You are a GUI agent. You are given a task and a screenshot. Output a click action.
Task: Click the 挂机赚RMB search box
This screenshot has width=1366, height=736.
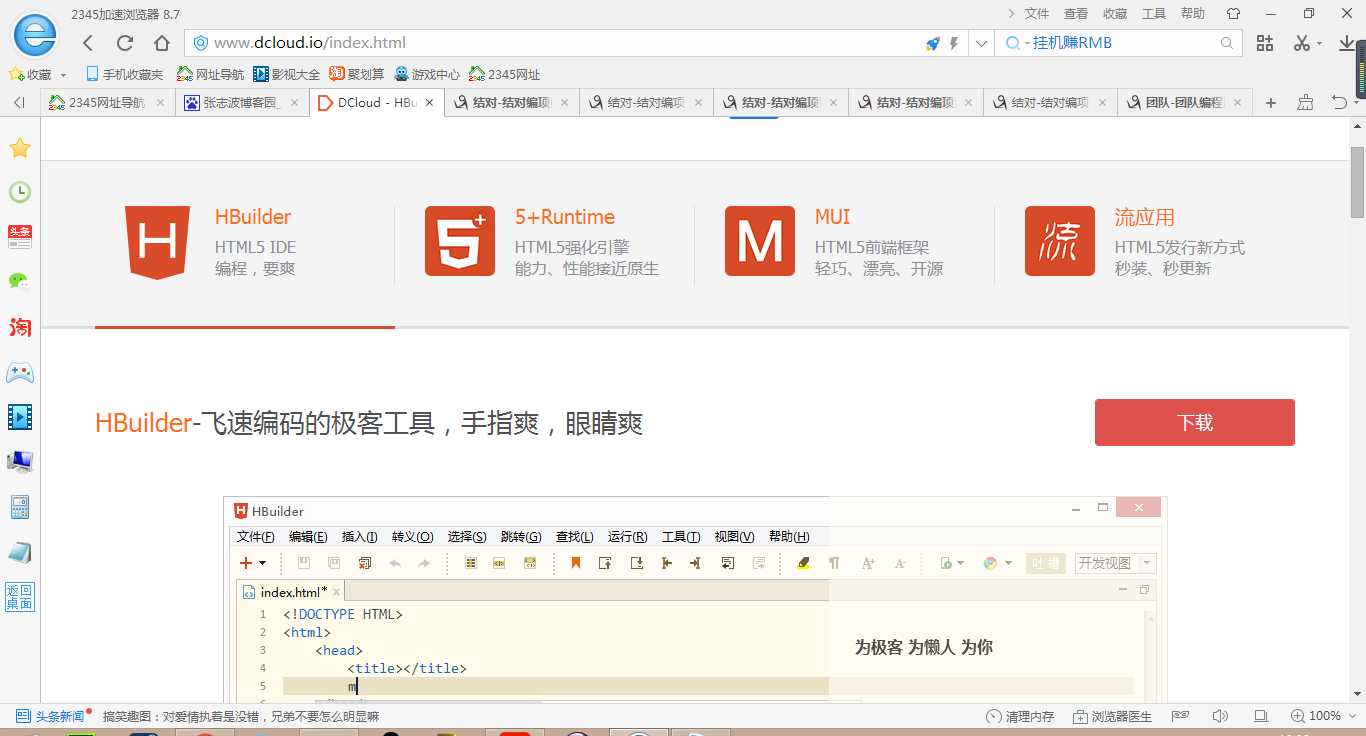pyautogui.click(x=1120, y=43)
